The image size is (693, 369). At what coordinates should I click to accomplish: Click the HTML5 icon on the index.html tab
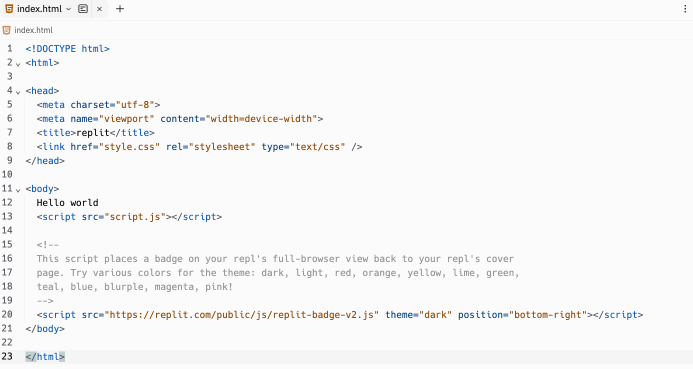(9, 9)
